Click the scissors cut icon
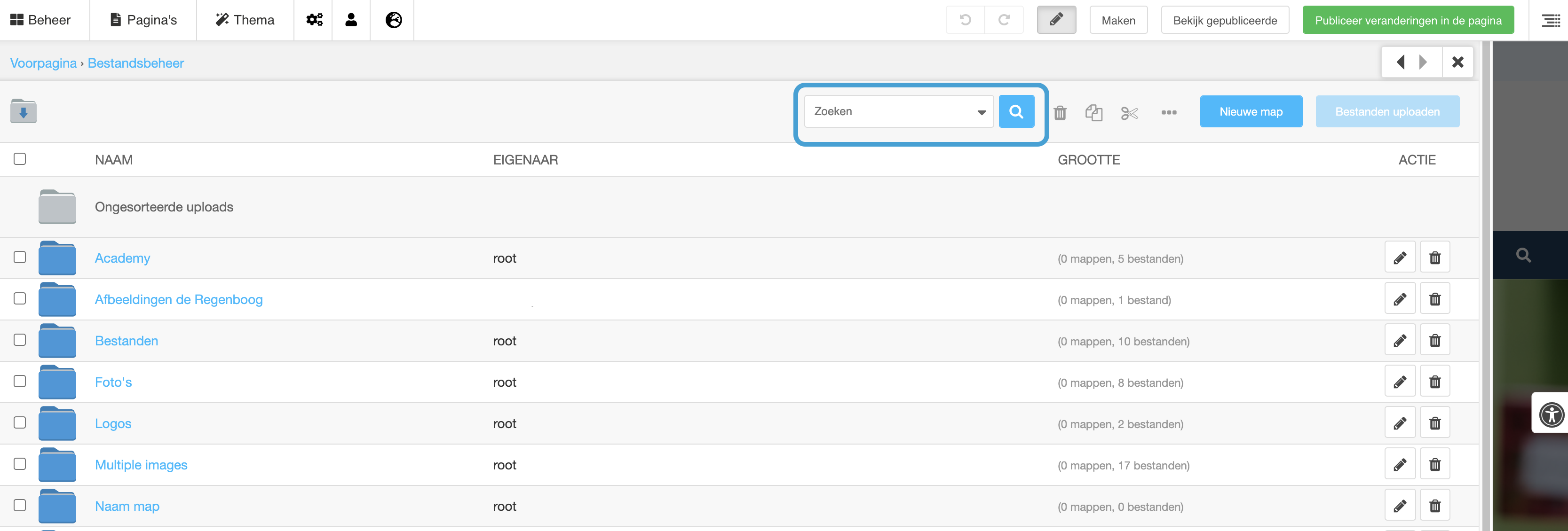The width and height of the screenshot is (1568, 531). [1129, 112]
